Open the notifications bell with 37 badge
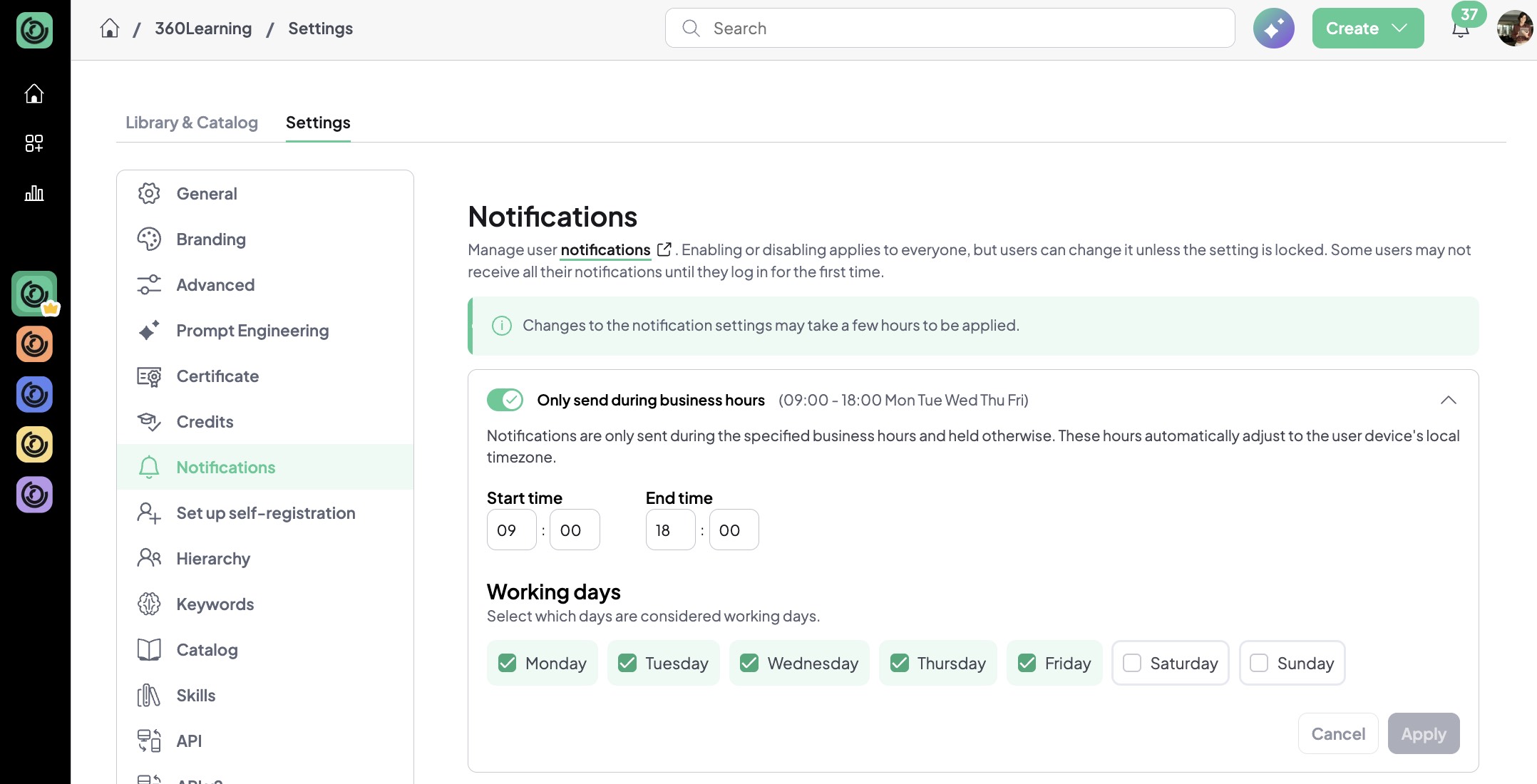The width and height of the screenshot is (1537, 784). 1461,29
